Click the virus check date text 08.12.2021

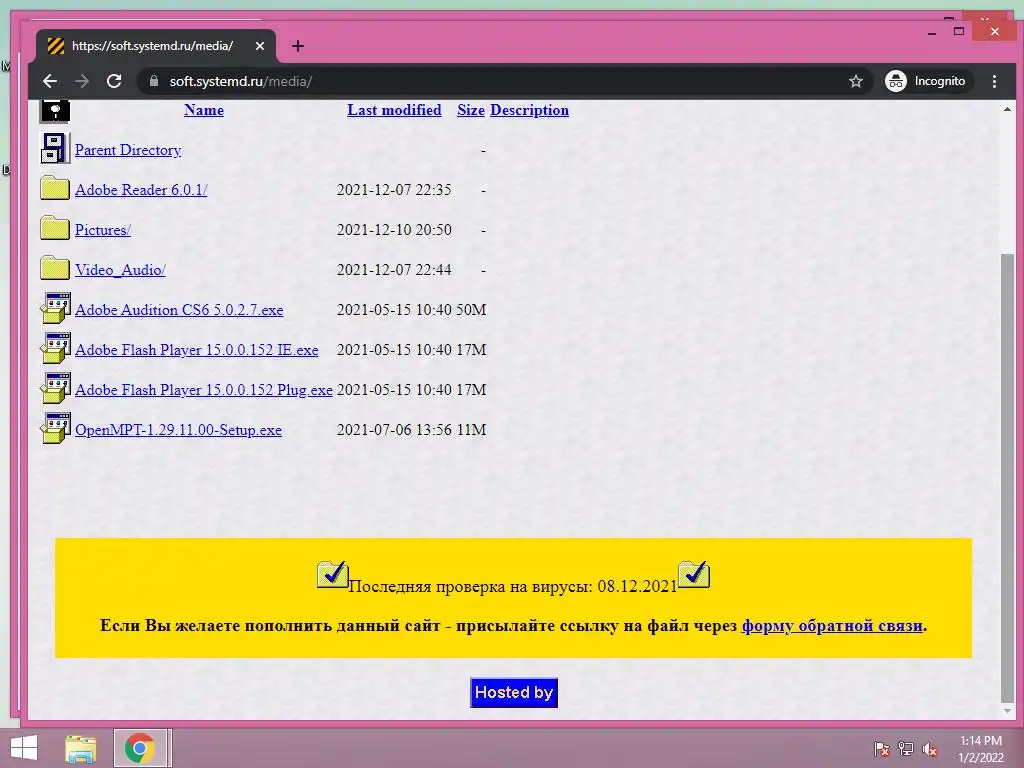click(637, 586)
